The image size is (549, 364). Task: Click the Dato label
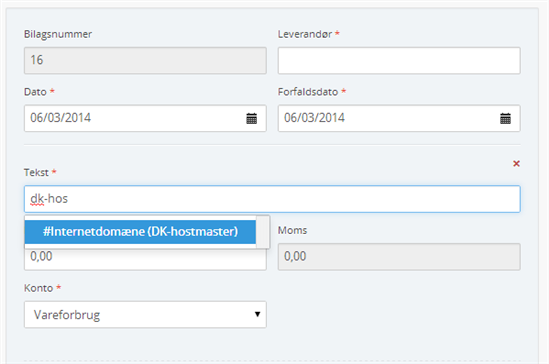tap(35, 92)
